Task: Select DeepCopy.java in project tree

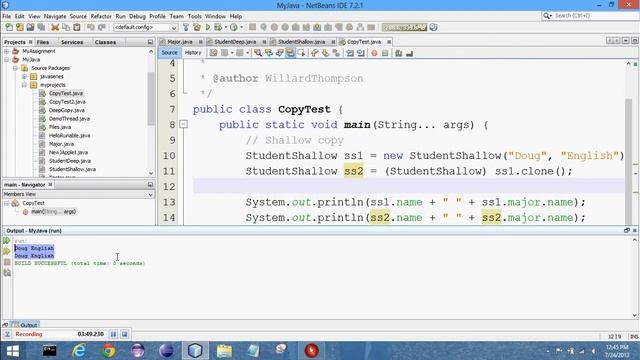Action: [x=67, y=110]
